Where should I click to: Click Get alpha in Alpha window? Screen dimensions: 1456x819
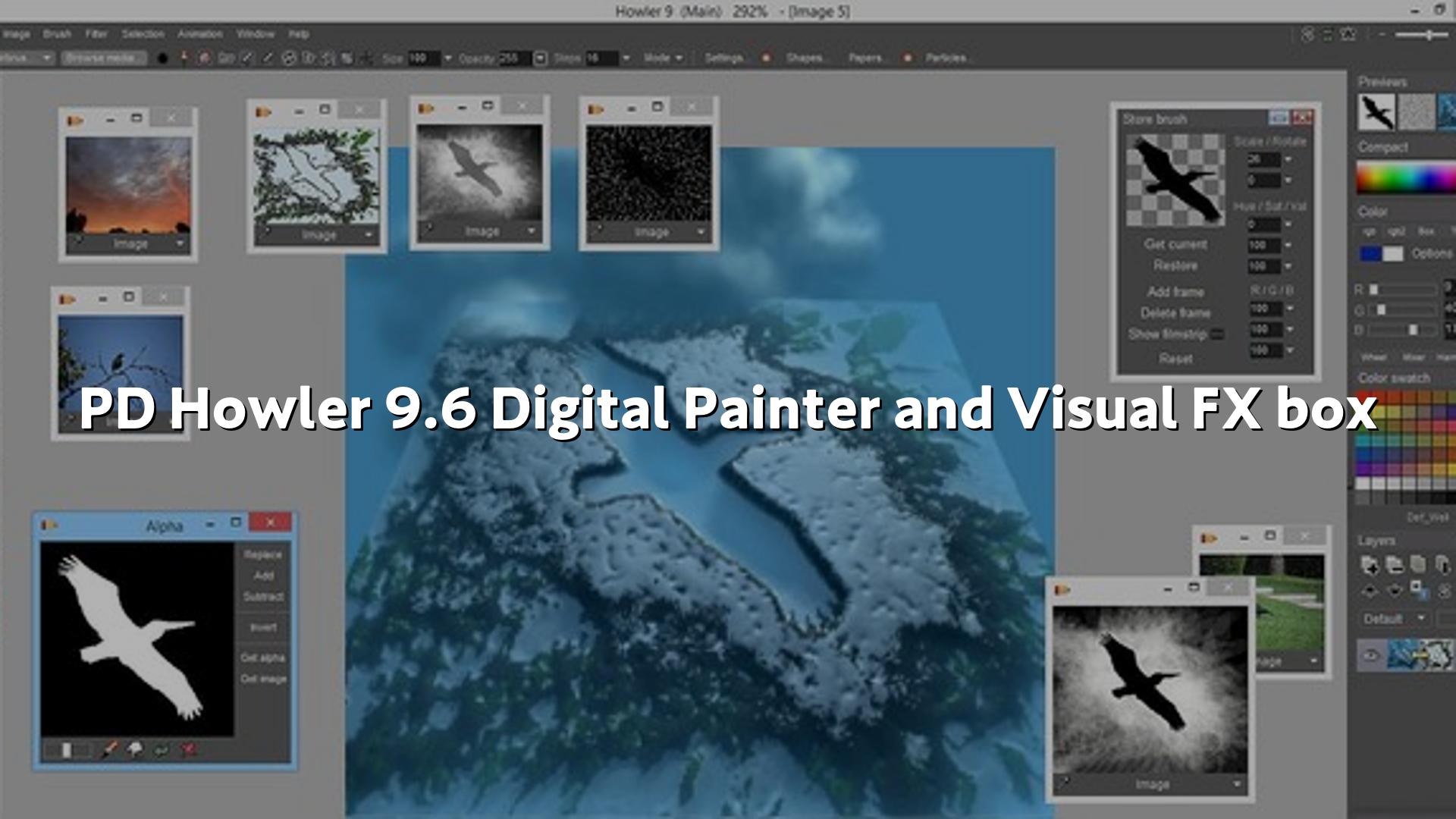[x=262, y=658]
